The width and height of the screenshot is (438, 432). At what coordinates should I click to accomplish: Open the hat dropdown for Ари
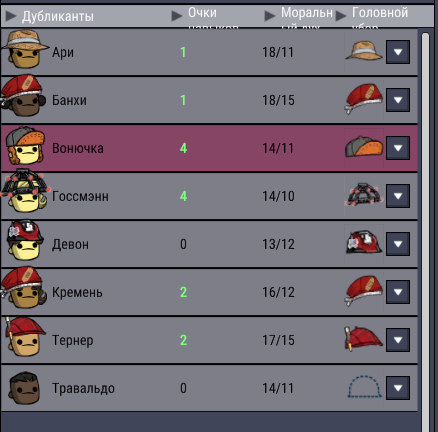398,52
